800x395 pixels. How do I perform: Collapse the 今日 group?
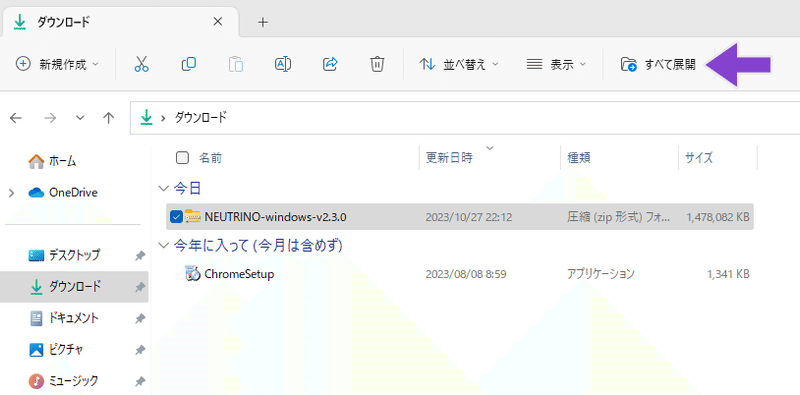(x=163, y=188)
